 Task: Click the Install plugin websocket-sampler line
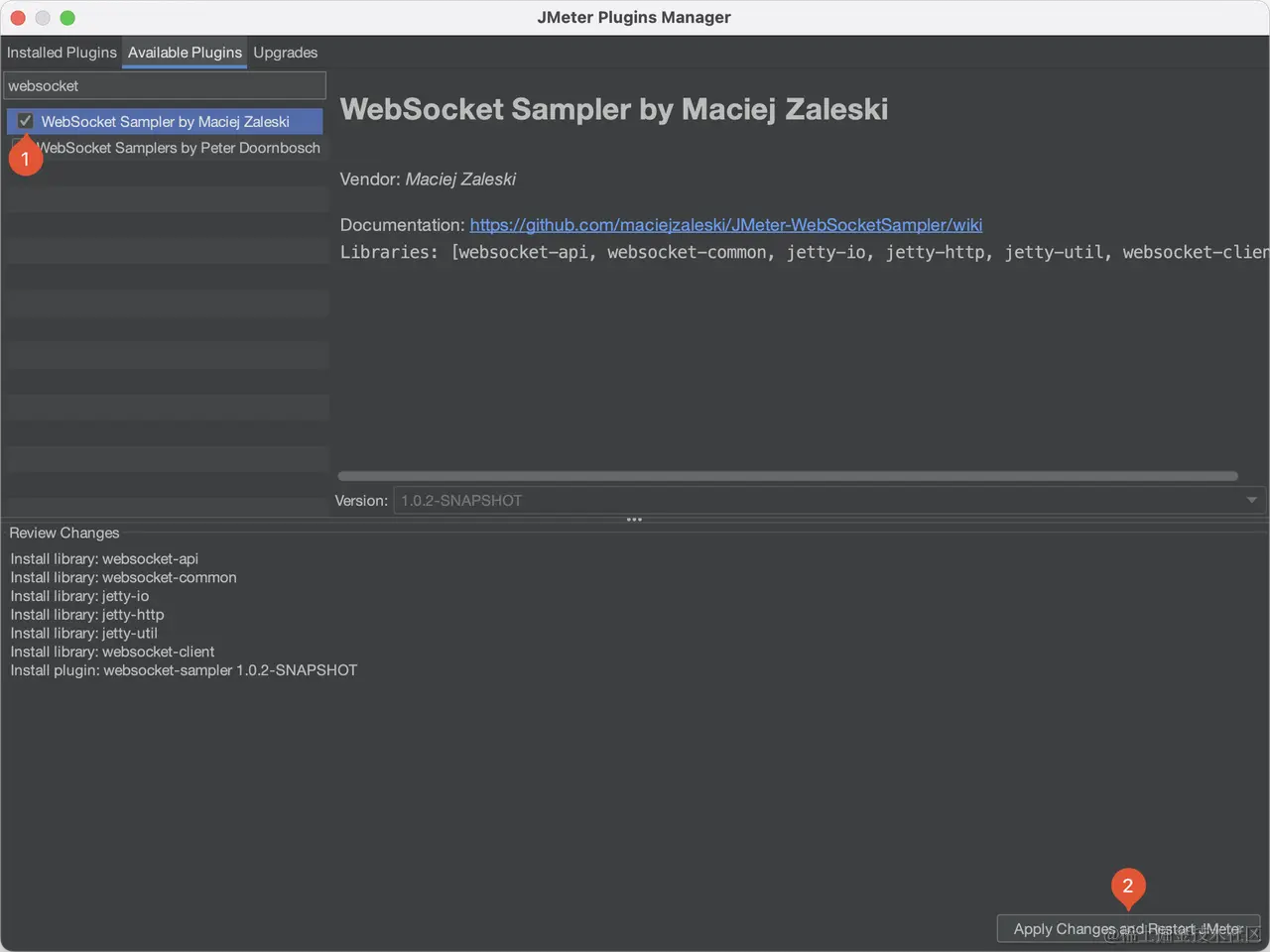[x=184, y=669]
